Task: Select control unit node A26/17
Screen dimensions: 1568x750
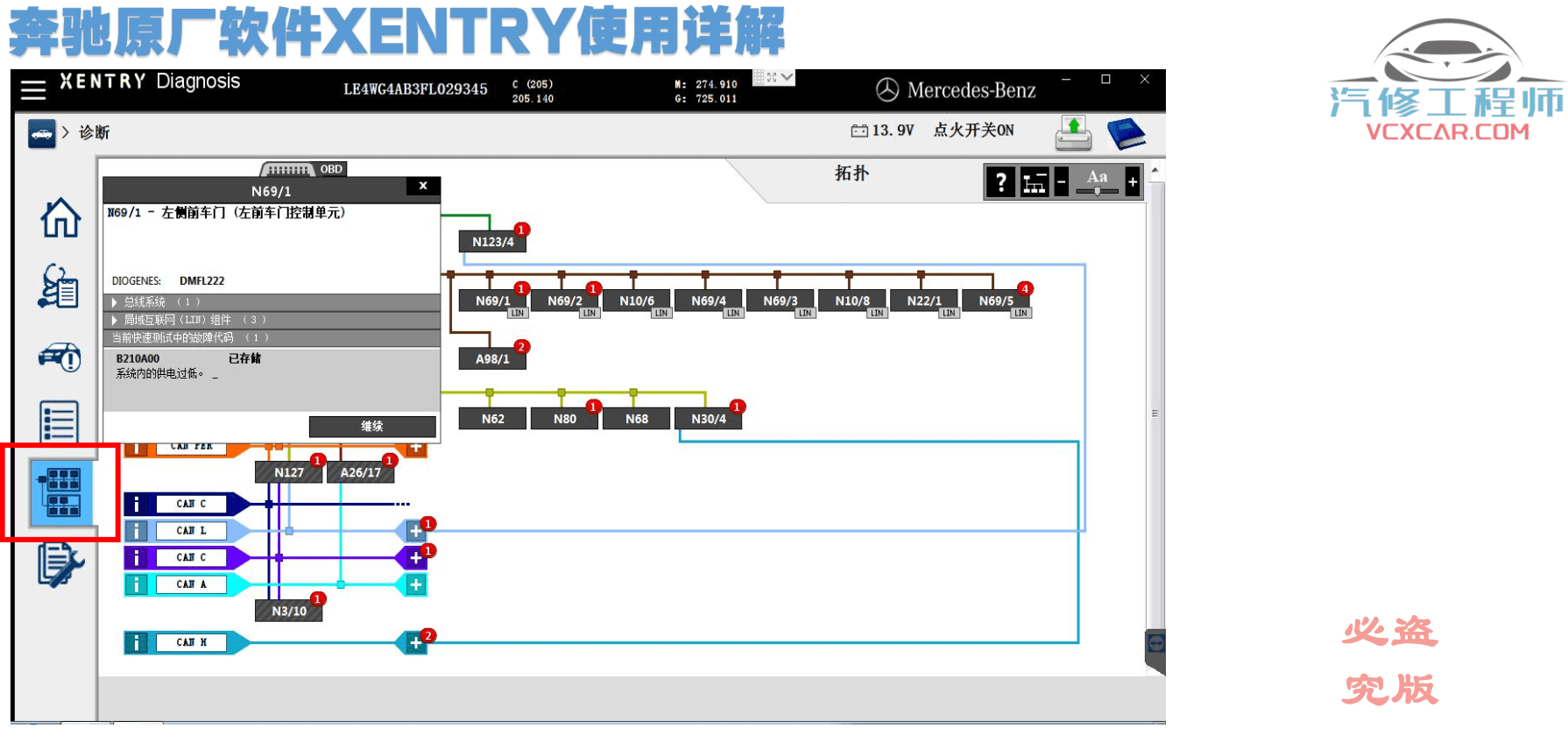Action: (x=361, y=472)
